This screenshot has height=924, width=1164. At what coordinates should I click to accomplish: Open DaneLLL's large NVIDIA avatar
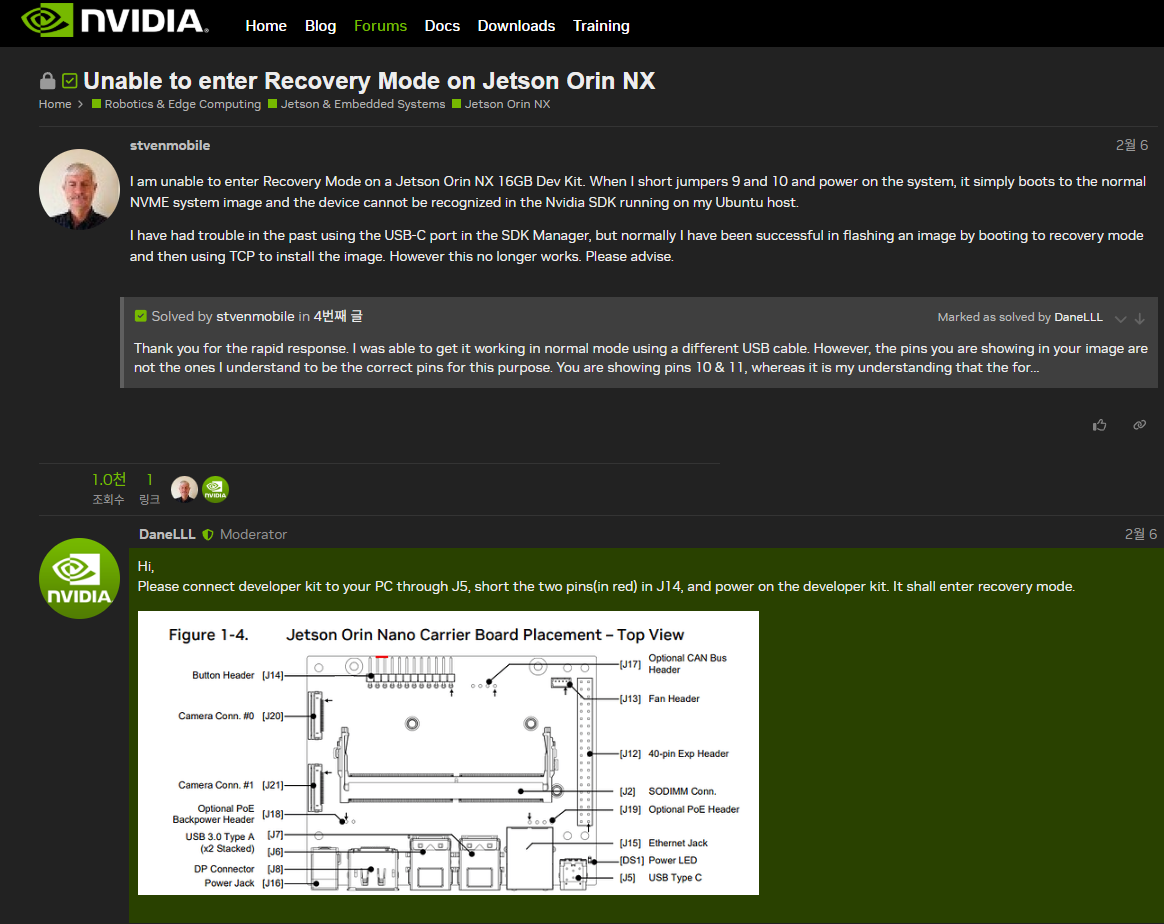(79, 578)
